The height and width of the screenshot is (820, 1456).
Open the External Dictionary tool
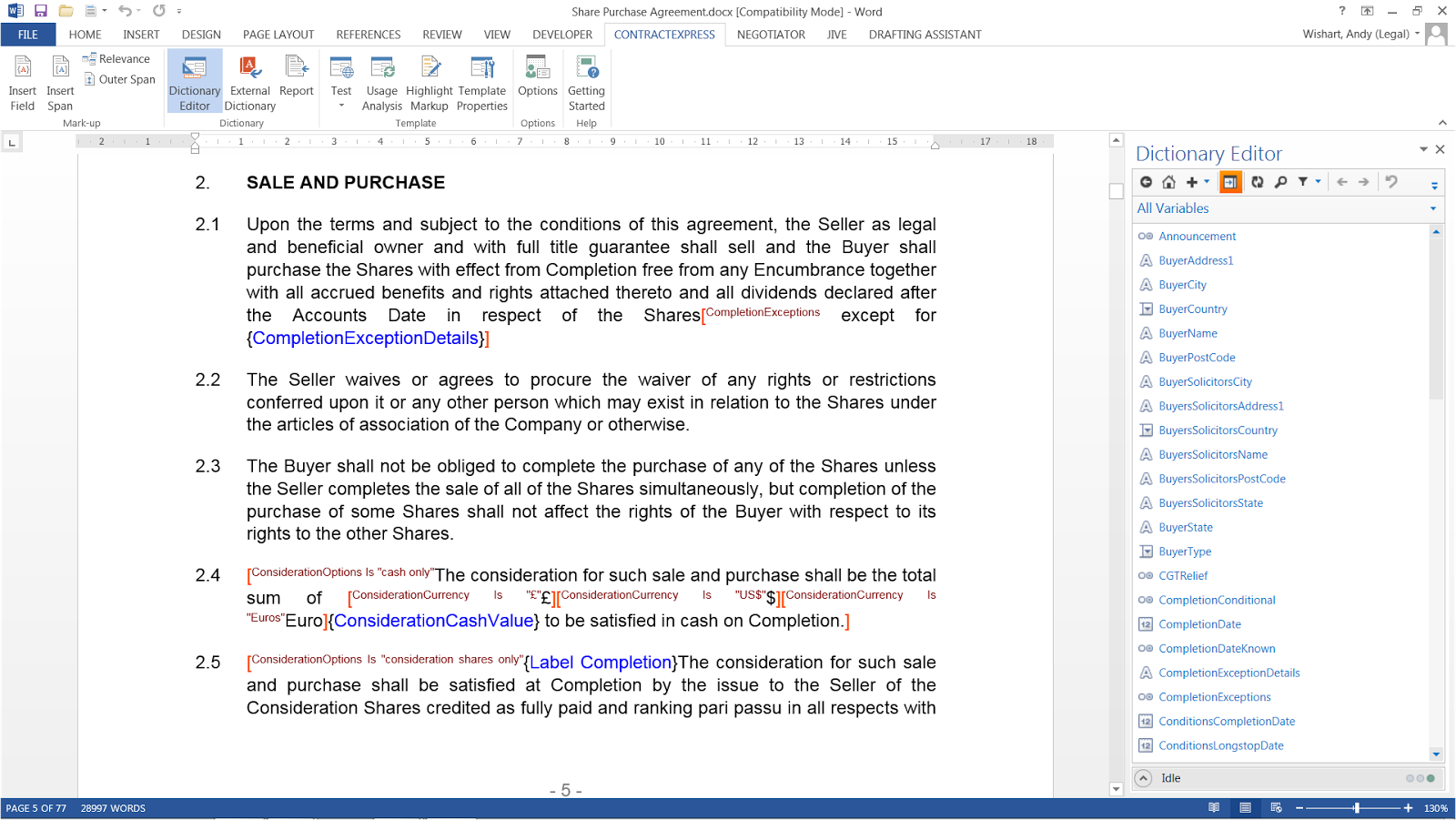[x=250, y=83]
